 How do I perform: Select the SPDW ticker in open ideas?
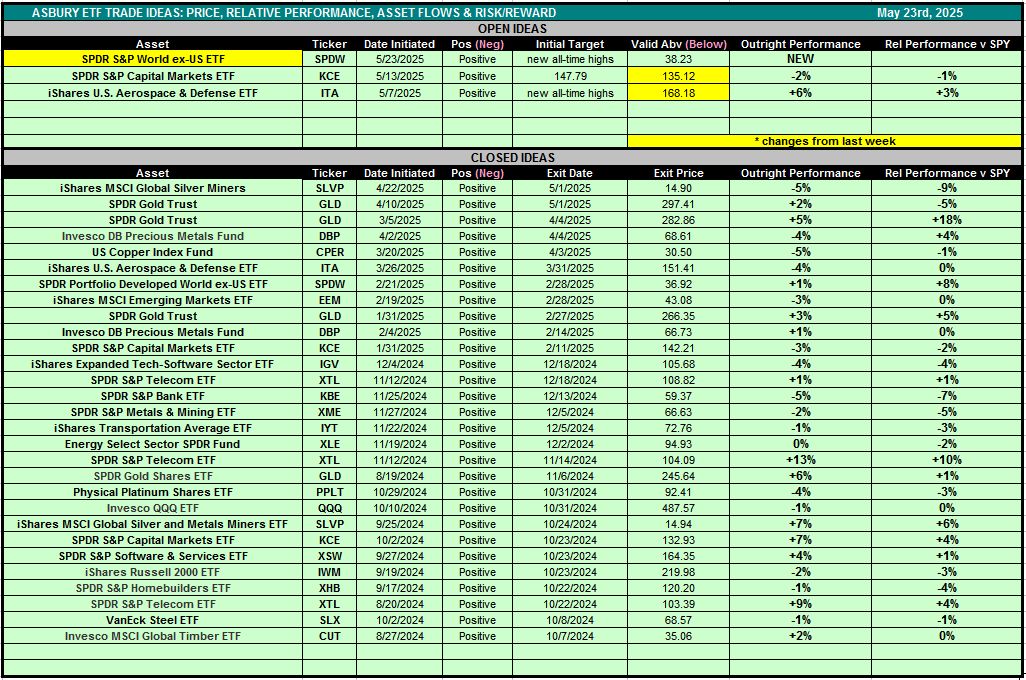coord(329,59)
